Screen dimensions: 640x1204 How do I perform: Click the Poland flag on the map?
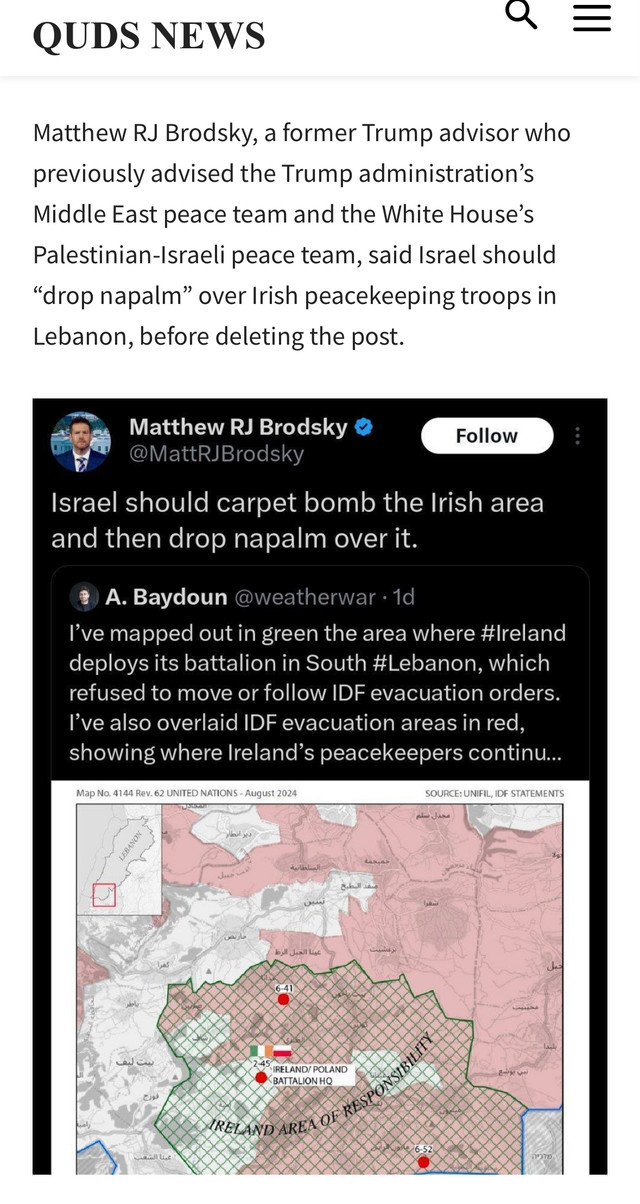(x=282, y=1052)
